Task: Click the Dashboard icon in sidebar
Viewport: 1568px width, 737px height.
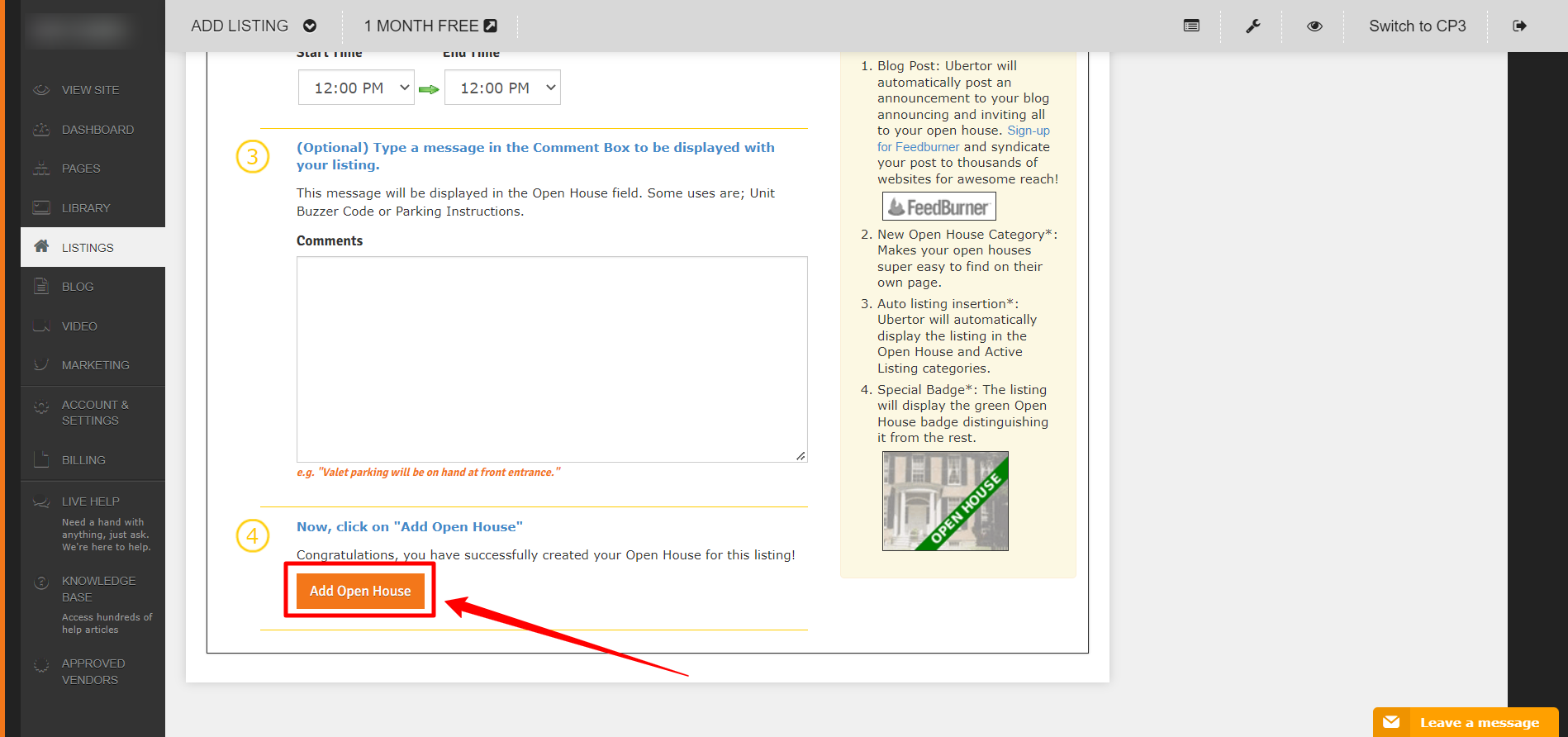Action: click(x=41, y=129)
